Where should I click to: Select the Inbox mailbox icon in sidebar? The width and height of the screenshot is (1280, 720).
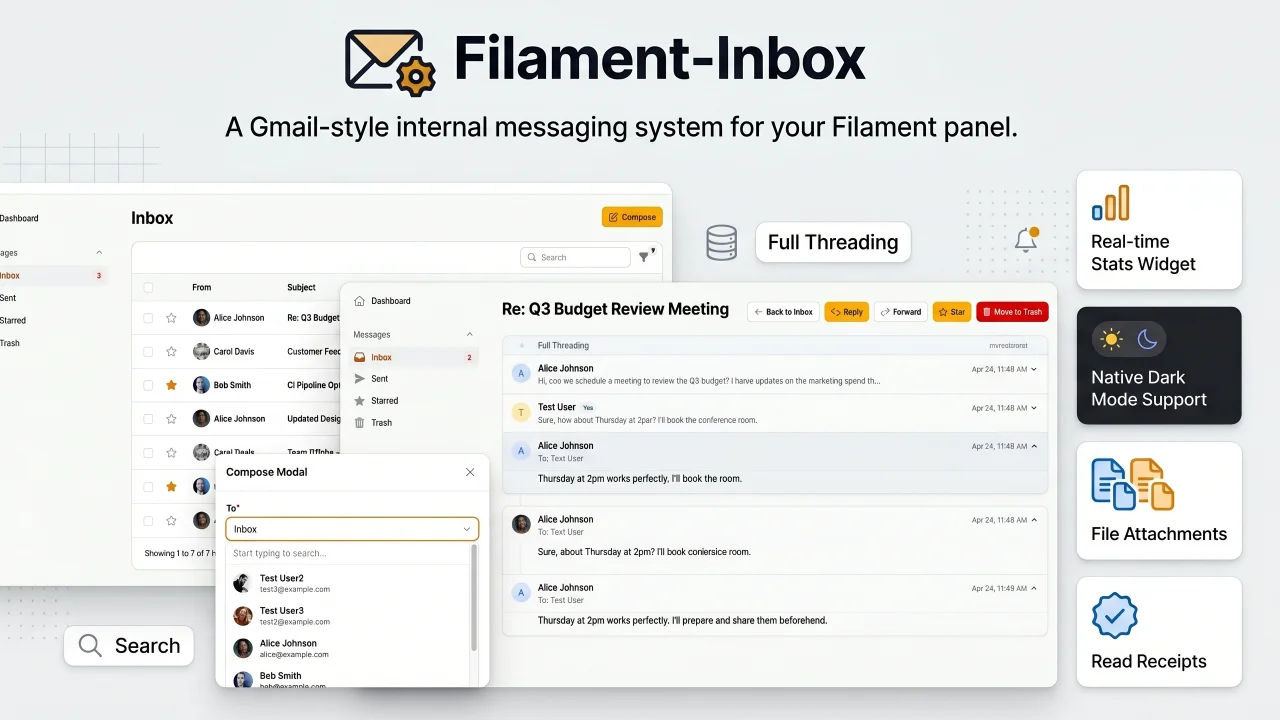[x=360, y=357]
